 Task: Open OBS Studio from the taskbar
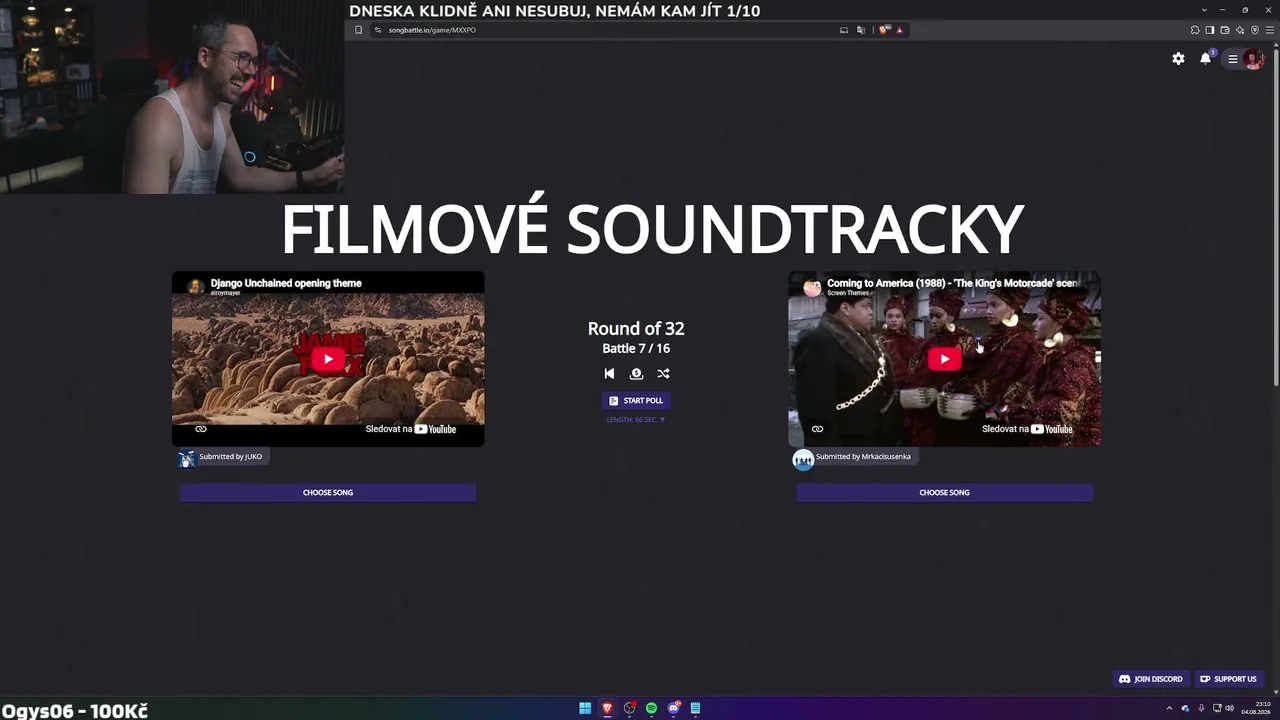click(629, 708)
